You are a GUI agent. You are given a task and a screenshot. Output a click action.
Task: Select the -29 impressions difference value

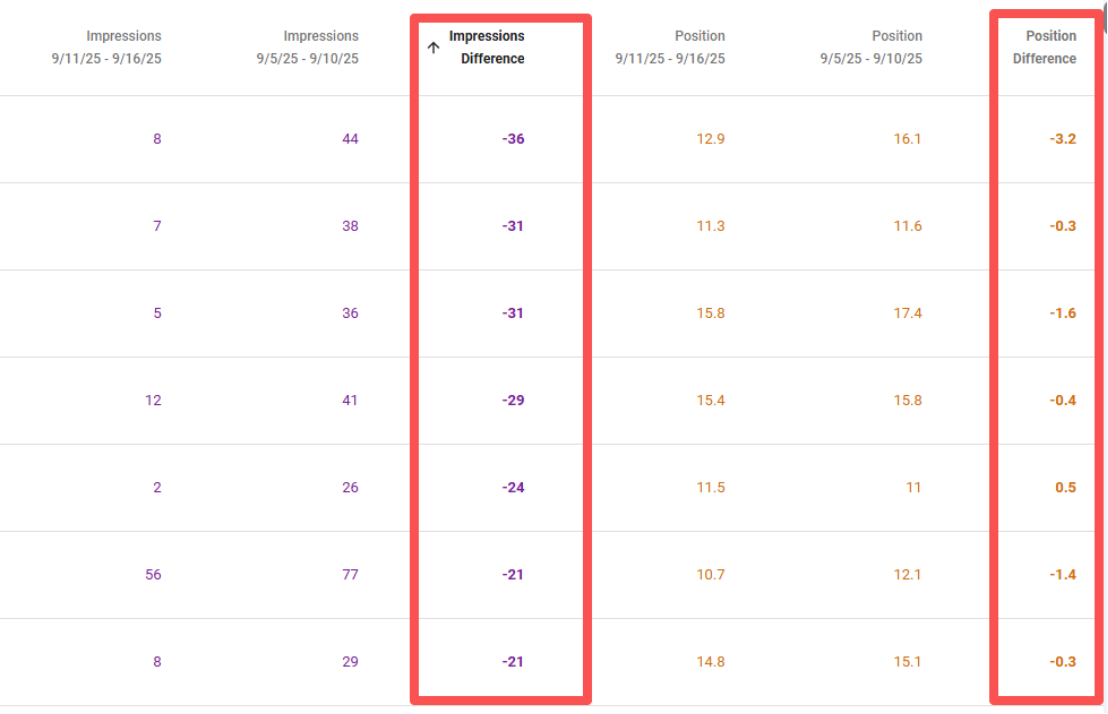[x=513, y=401]
